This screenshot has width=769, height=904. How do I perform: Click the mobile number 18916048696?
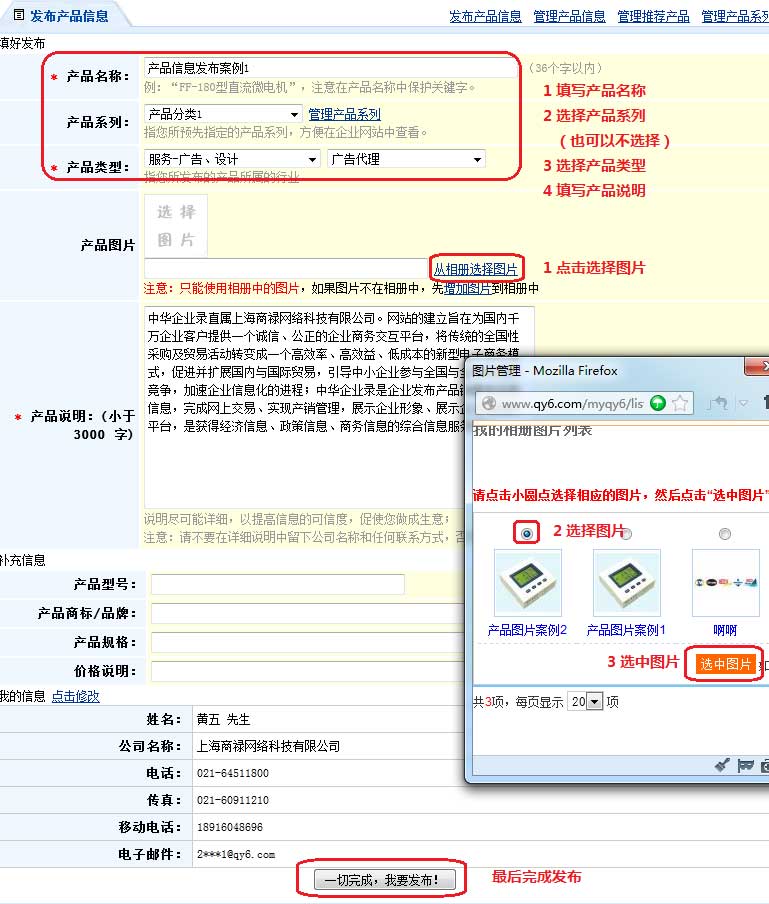tap(229, 827)
